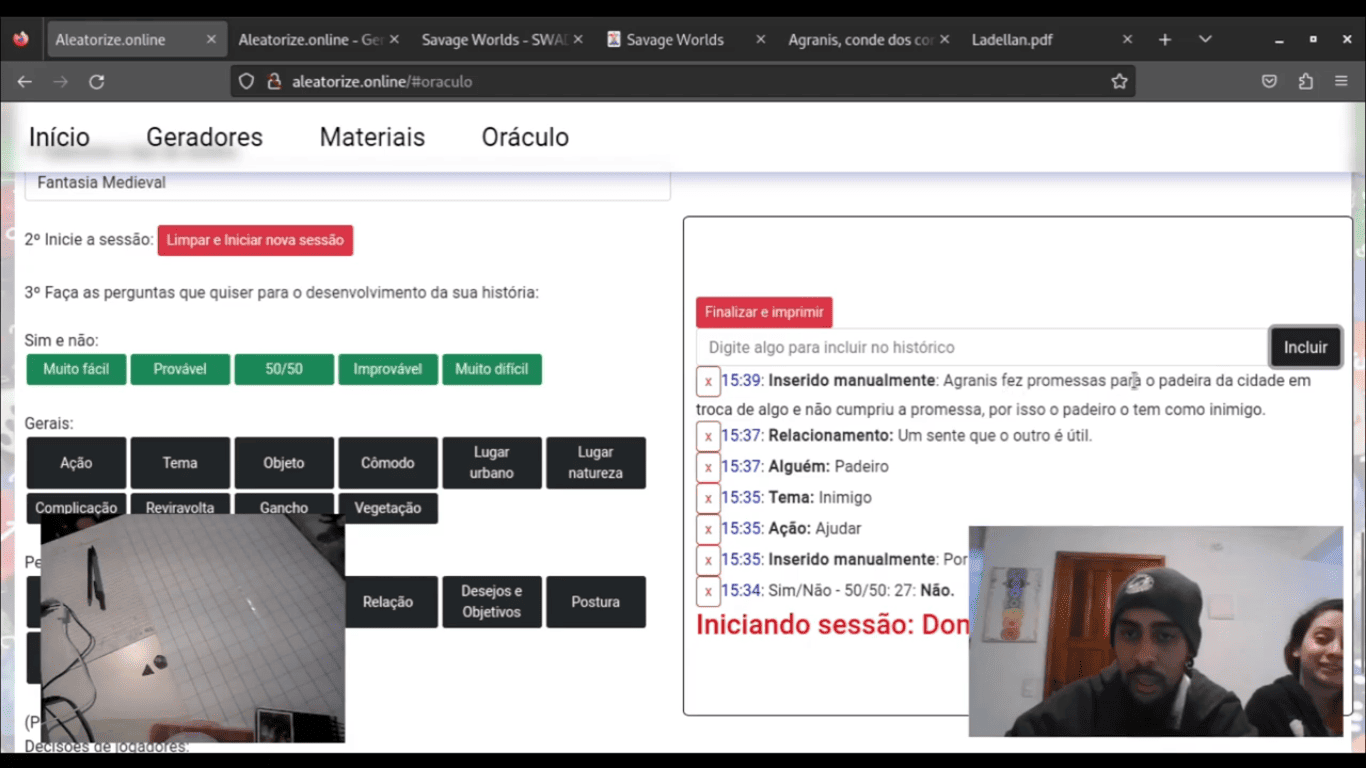Generate an Objeto result
This screenshot has width=1366, height=768.
284,463
